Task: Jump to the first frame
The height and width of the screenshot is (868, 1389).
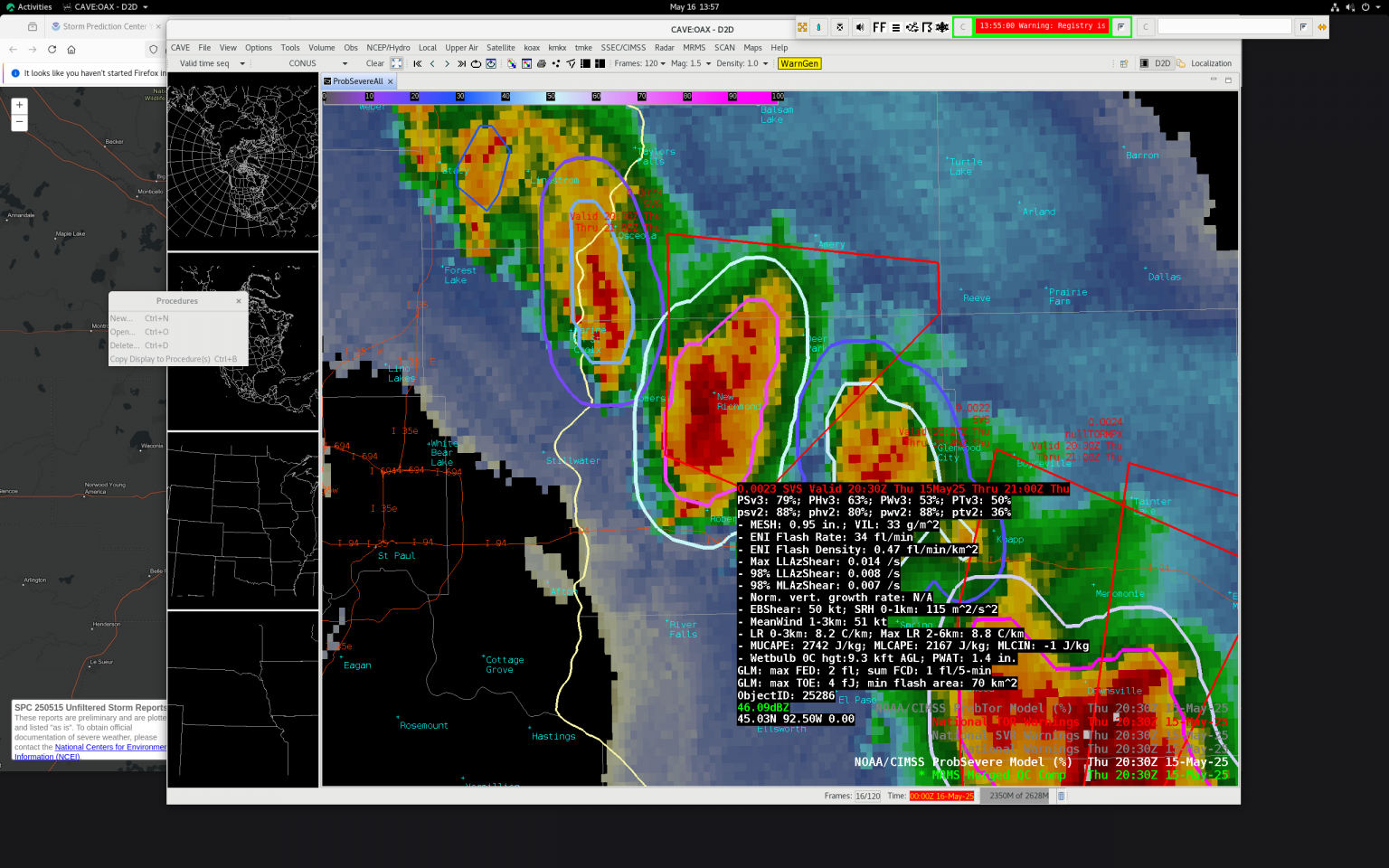Action: 417,63
